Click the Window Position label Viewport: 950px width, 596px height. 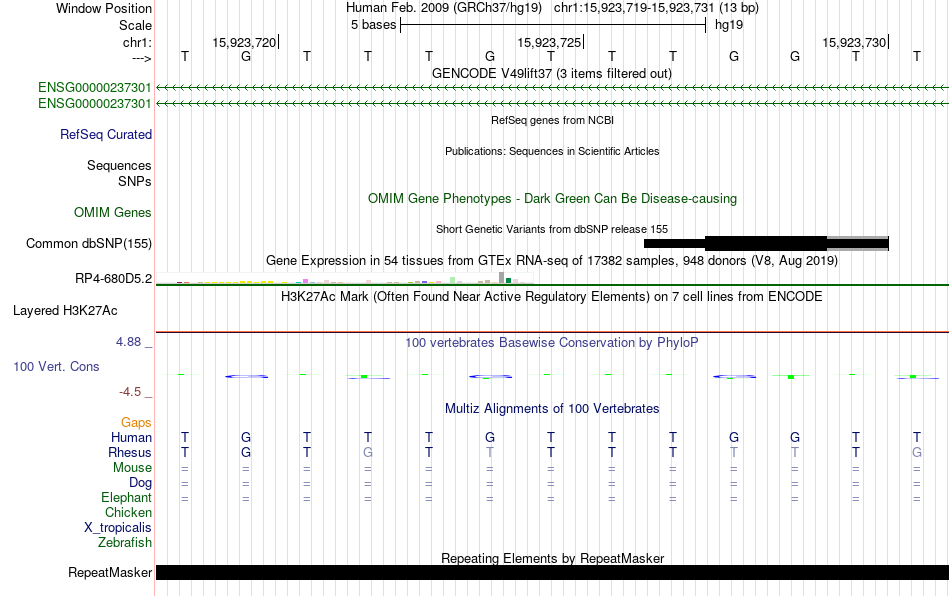[x=104, y=8]
